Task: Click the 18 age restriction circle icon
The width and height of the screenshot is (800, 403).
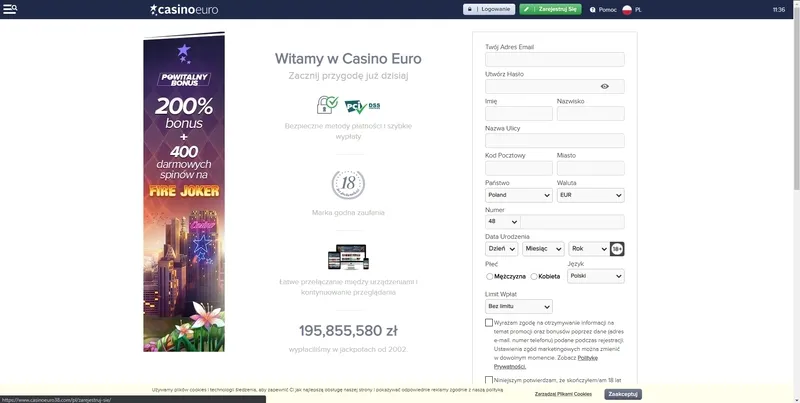Action: click(x=348, y=185)
